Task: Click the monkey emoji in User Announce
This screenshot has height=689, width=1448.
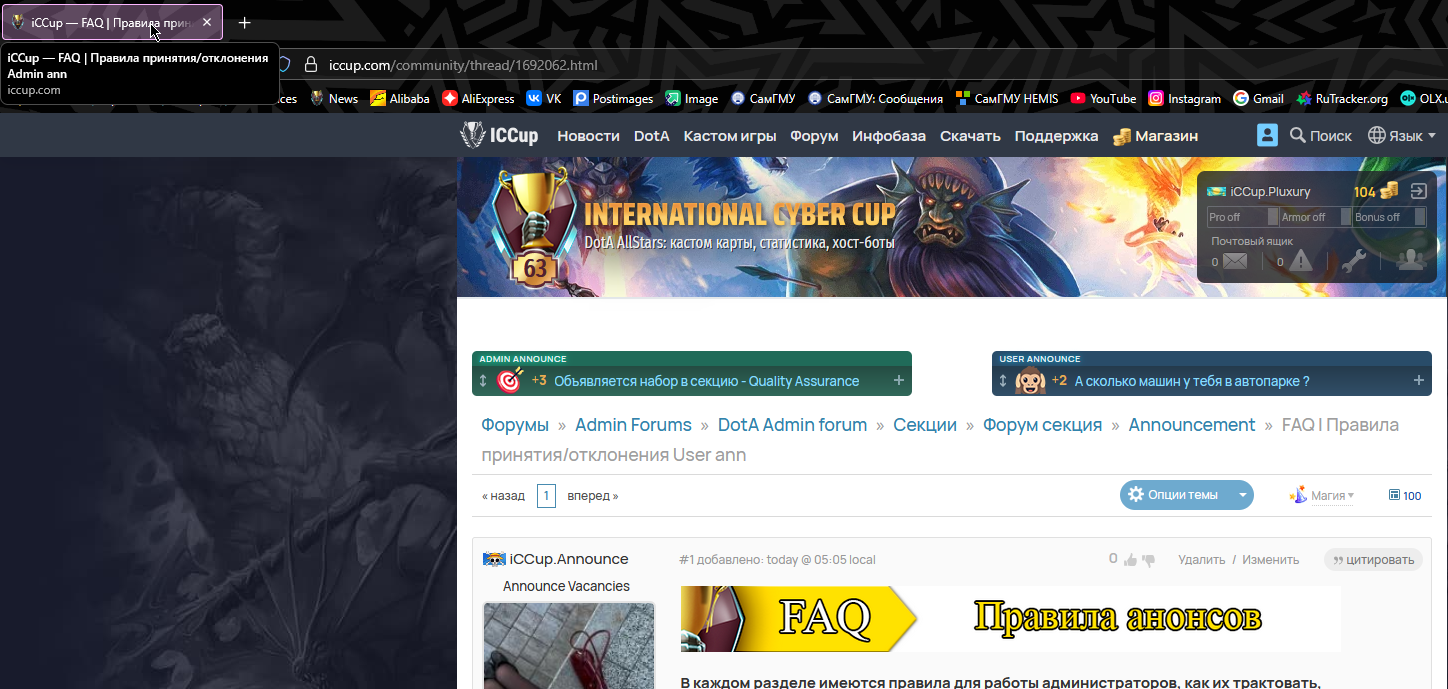Action: pos(1030,381)
